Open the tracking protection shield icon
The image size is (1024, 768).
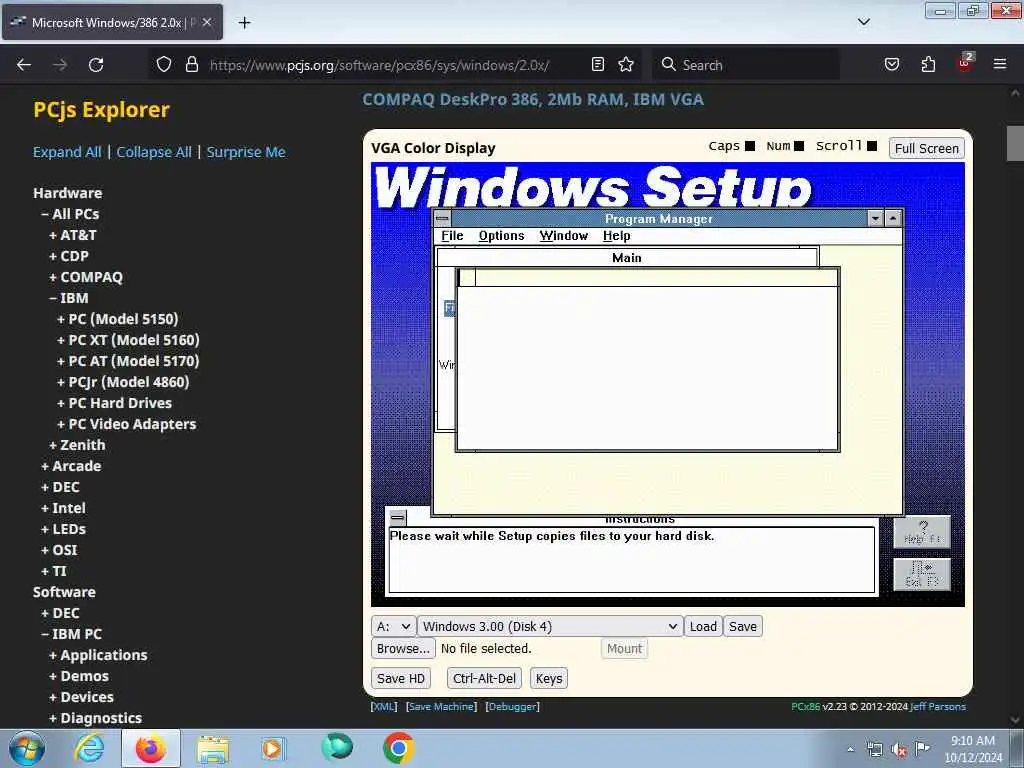[164, 65]
